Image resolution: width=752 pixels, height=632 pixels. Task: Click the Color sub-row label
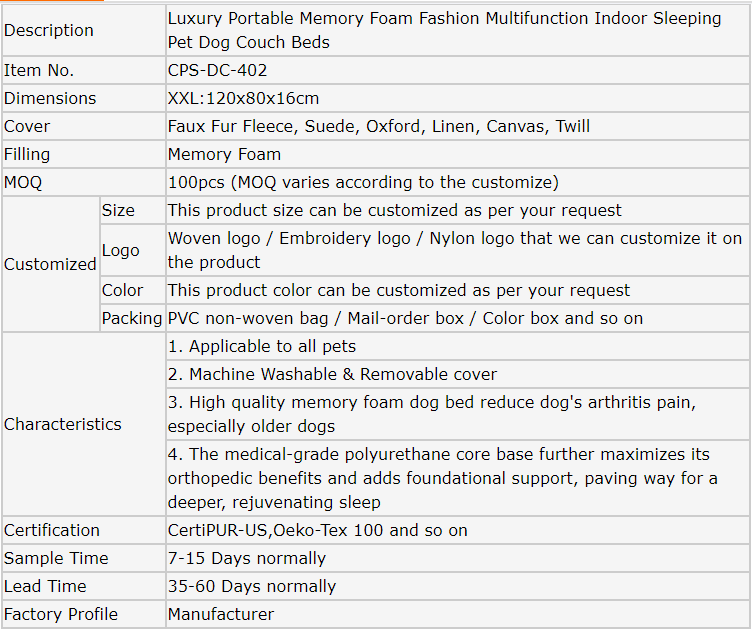click(122, 290)
